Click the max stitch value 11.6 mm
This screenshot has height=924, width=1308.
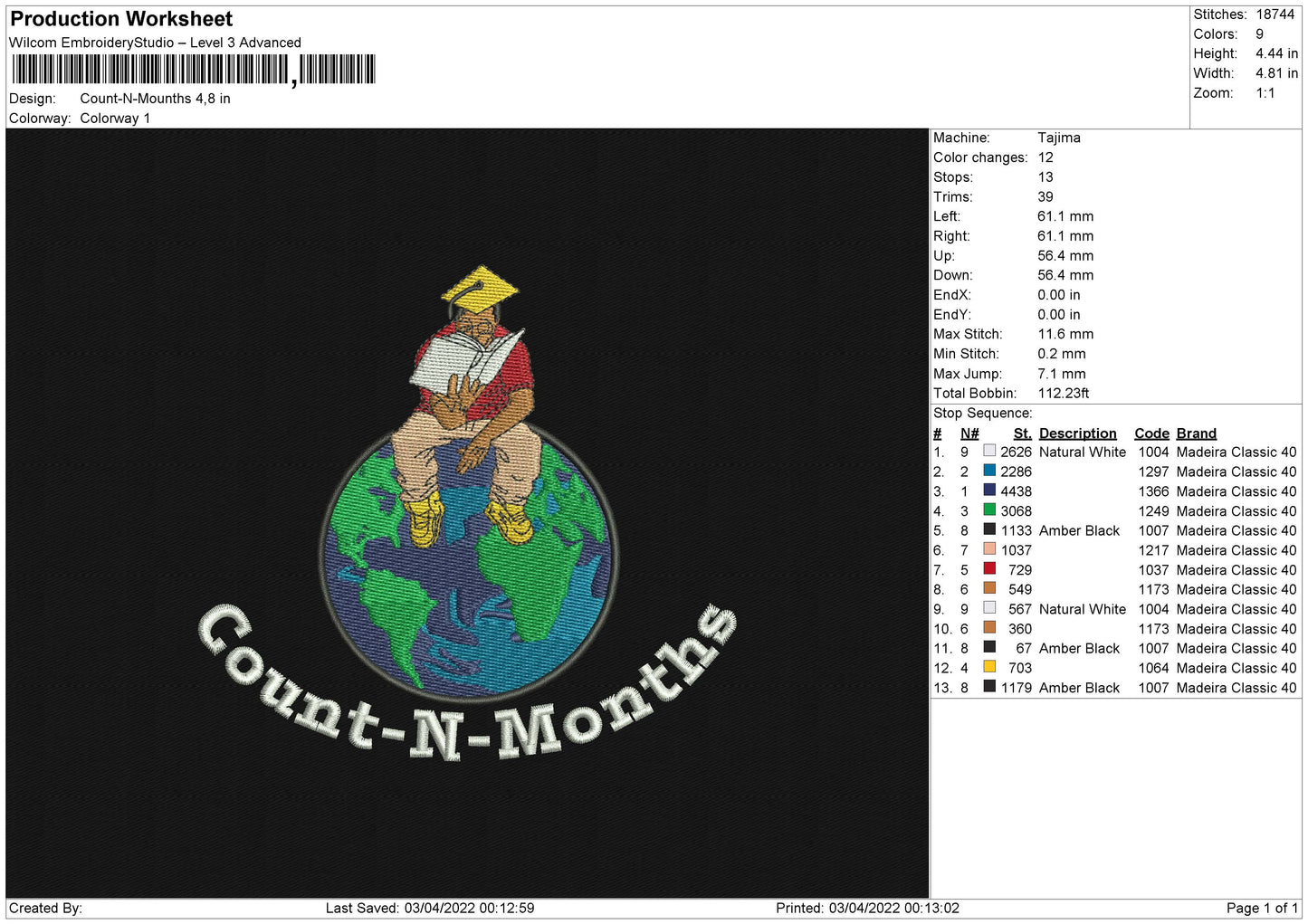click(x=1065, y=334)
